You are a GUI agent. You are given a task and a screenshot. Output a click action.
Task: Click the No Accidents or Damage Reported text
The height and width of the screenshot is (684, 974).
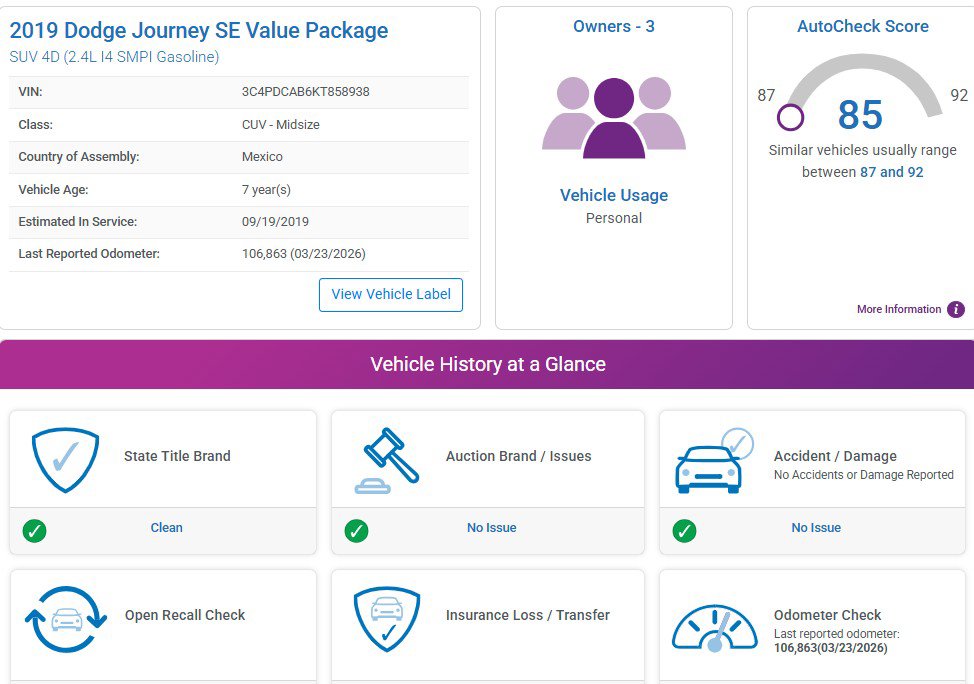[863, 475]
